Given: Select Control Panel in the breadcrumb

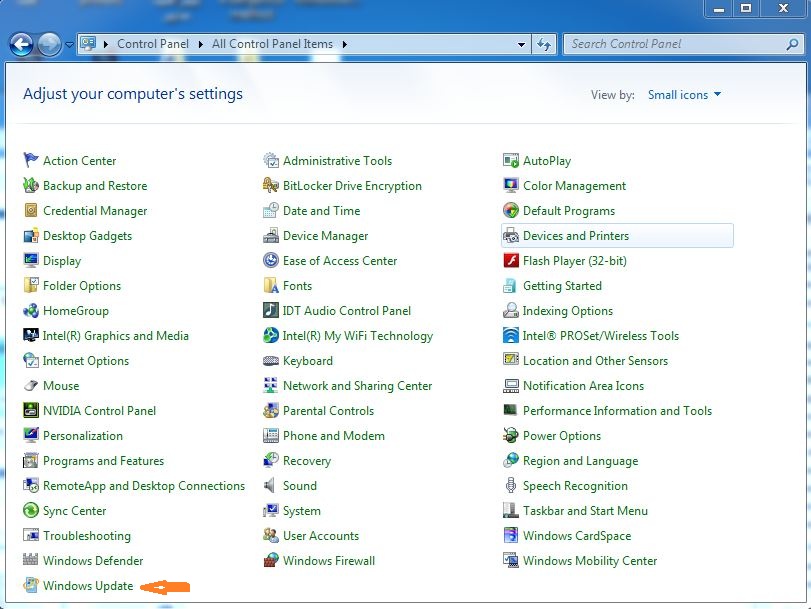Looking at the screenshot, I should tap(153, 44).
